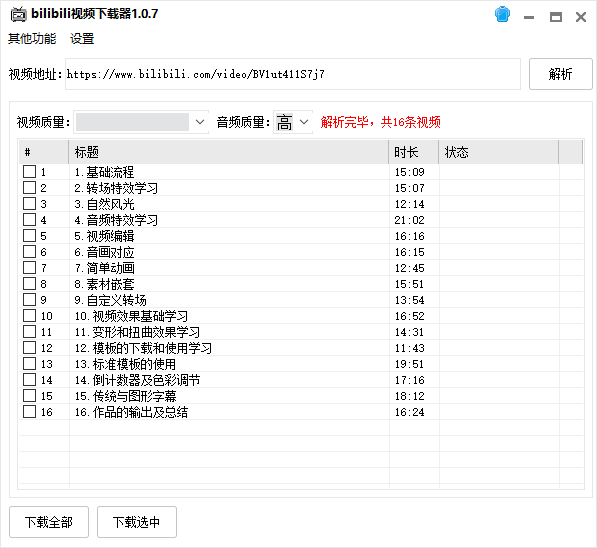Maximize the downloader window
Screen dimensions: 597x548
[x=555, y=17]
